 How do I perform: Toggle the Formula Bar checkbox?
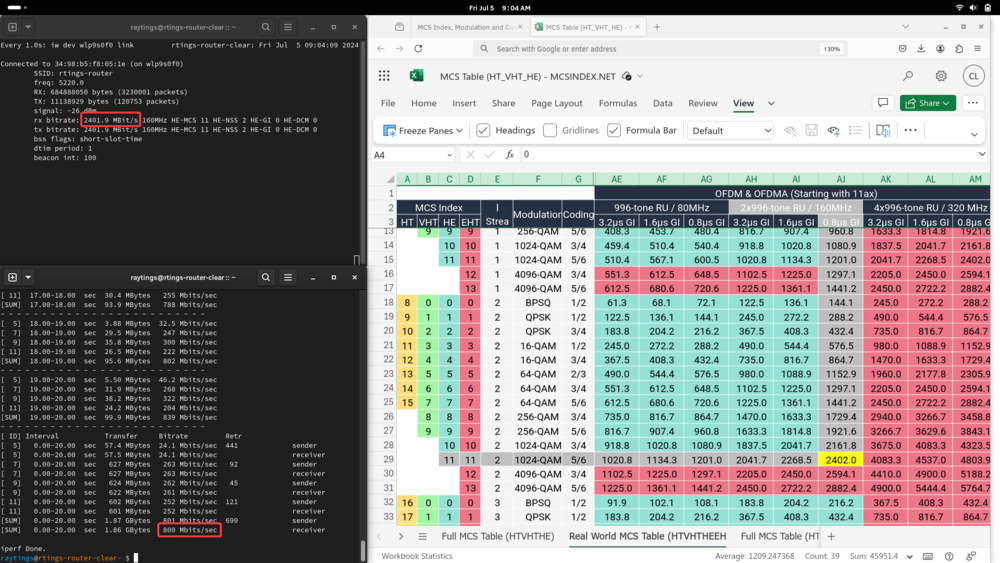pos(614,130)
